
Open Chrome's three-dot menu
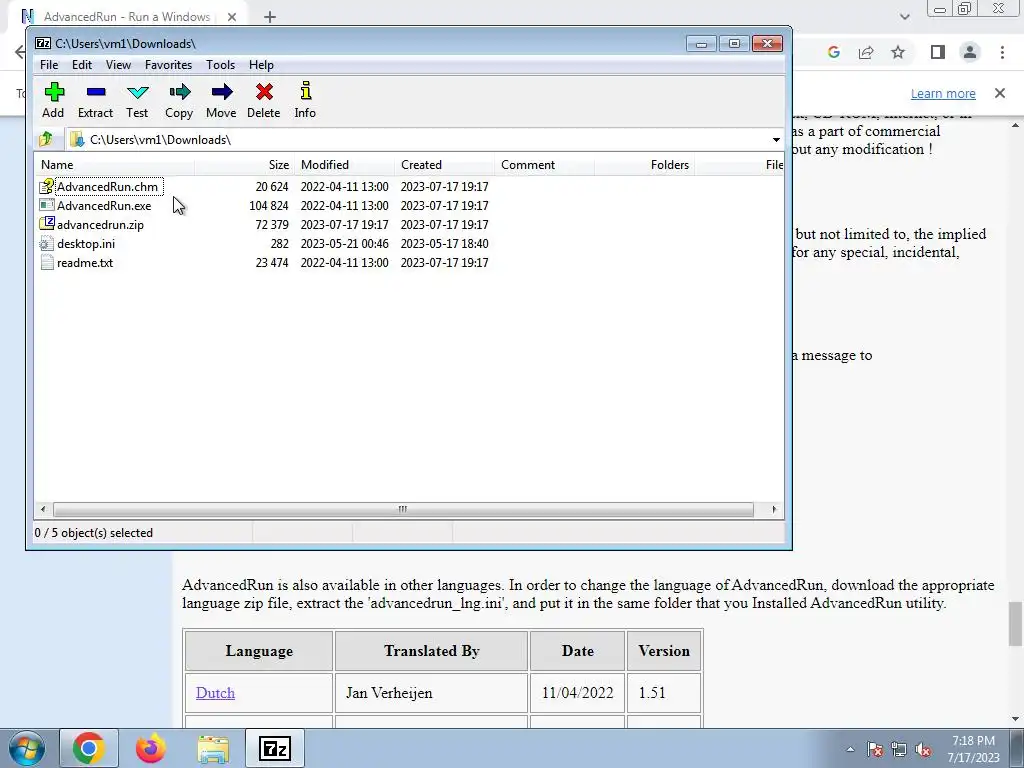click(x=1002, y=52)
